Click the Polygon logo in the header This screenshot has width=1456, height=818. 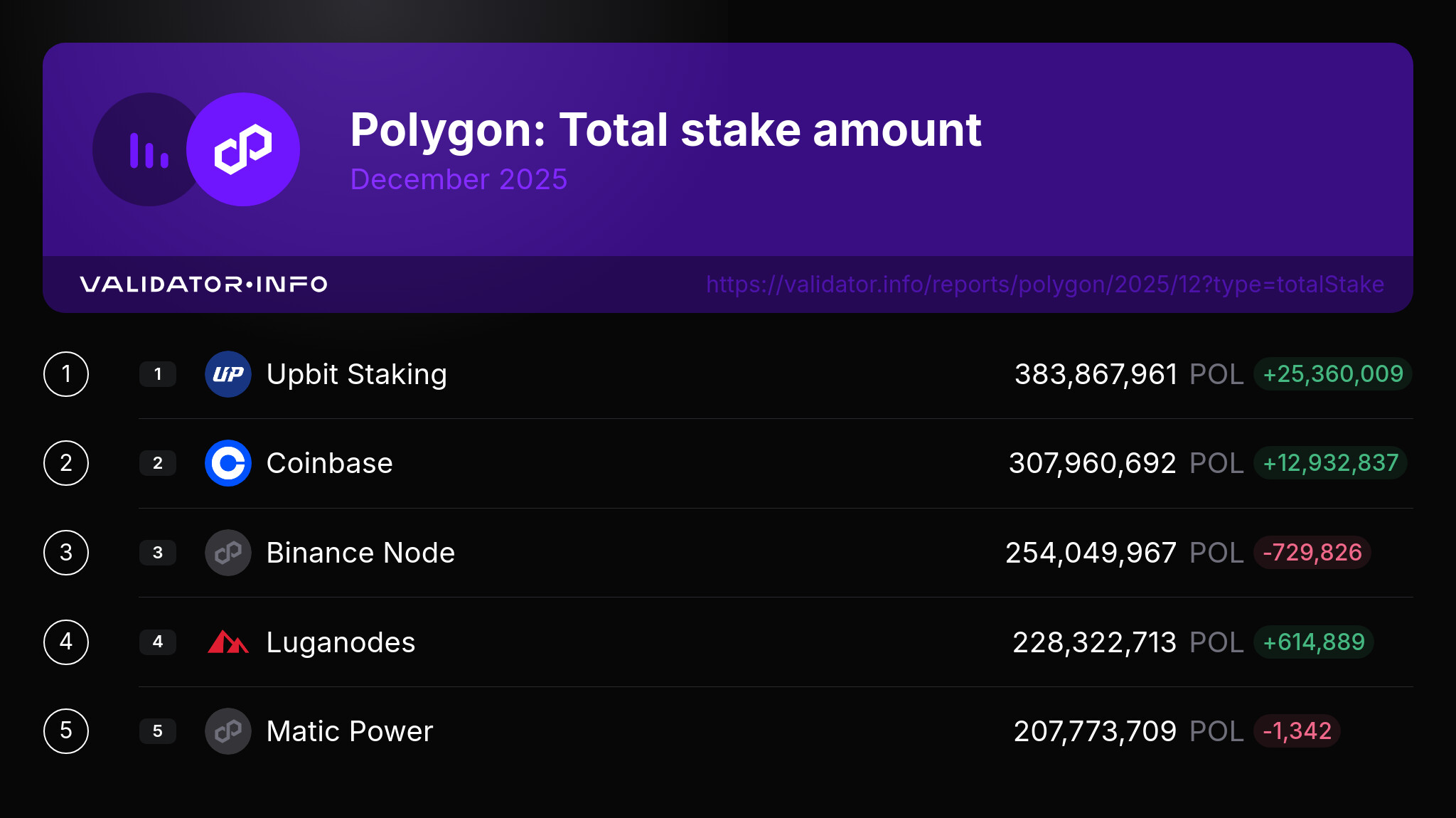[x=243, y=149]
